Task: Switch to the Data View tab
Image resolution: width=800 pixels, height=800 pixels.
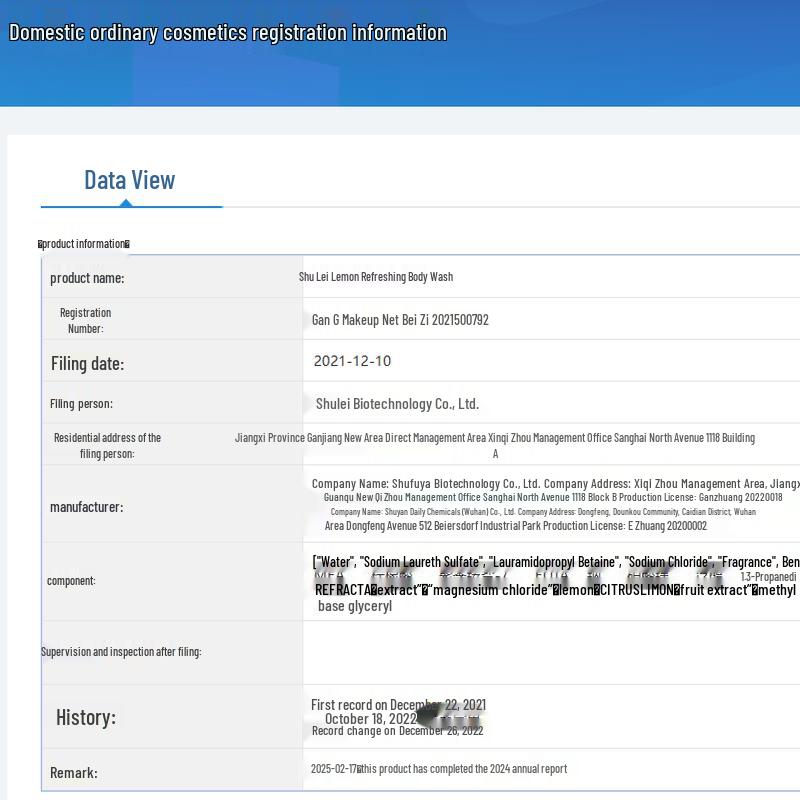Action: (129, 180)
